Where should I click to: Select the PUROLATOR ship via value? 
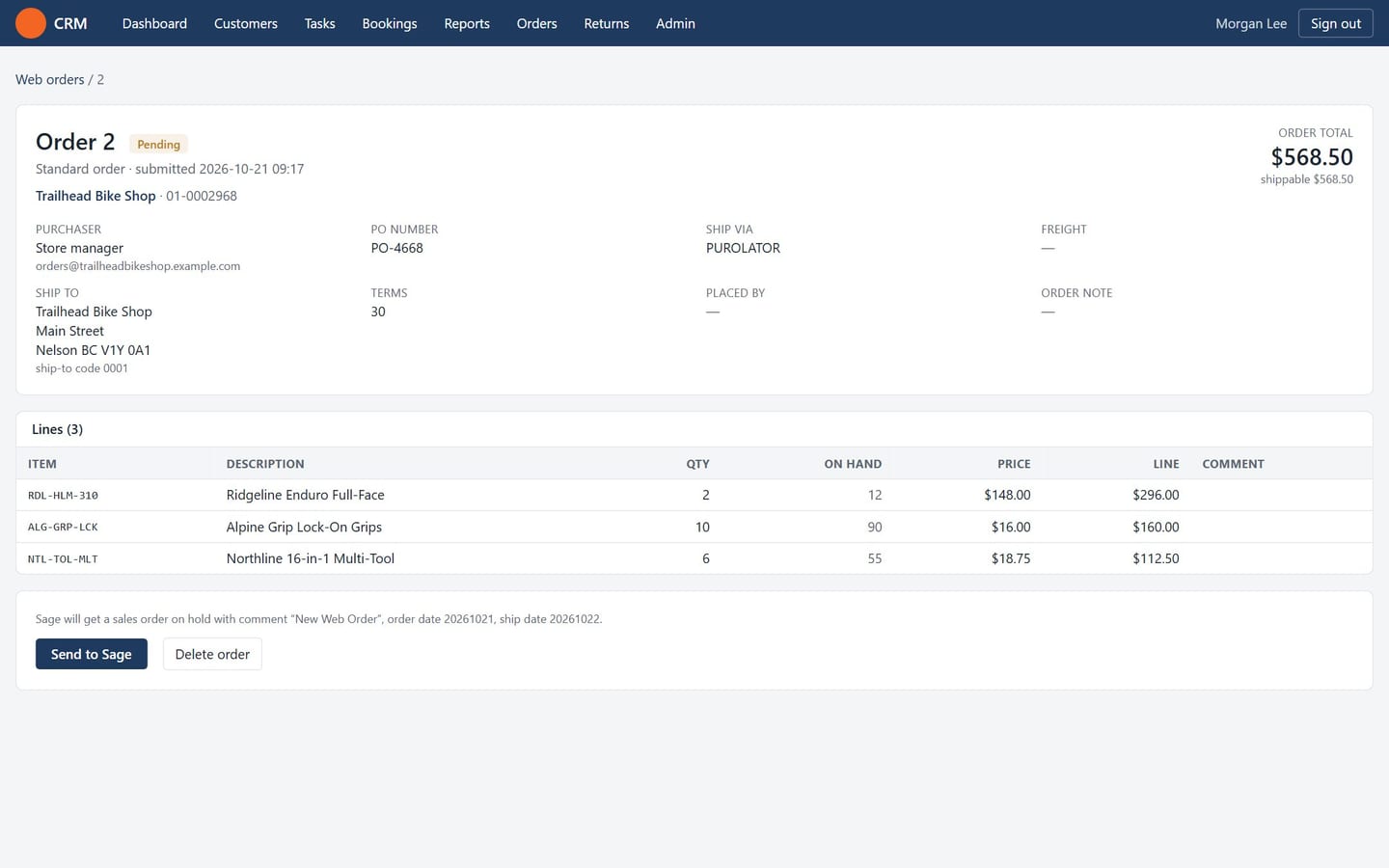(743, 248)
